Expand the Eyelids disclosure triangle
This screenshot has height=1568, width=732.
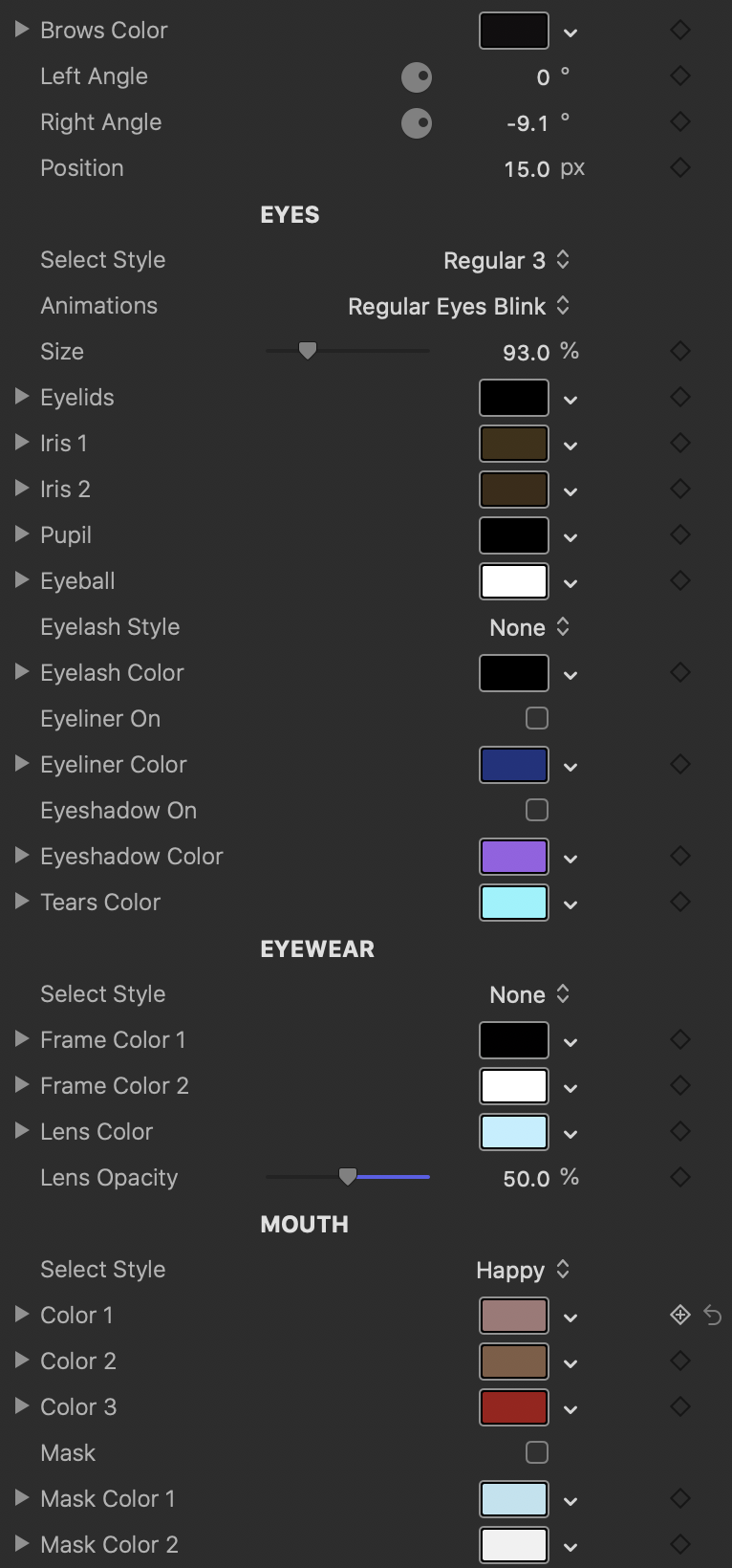[x=22, y=398]
